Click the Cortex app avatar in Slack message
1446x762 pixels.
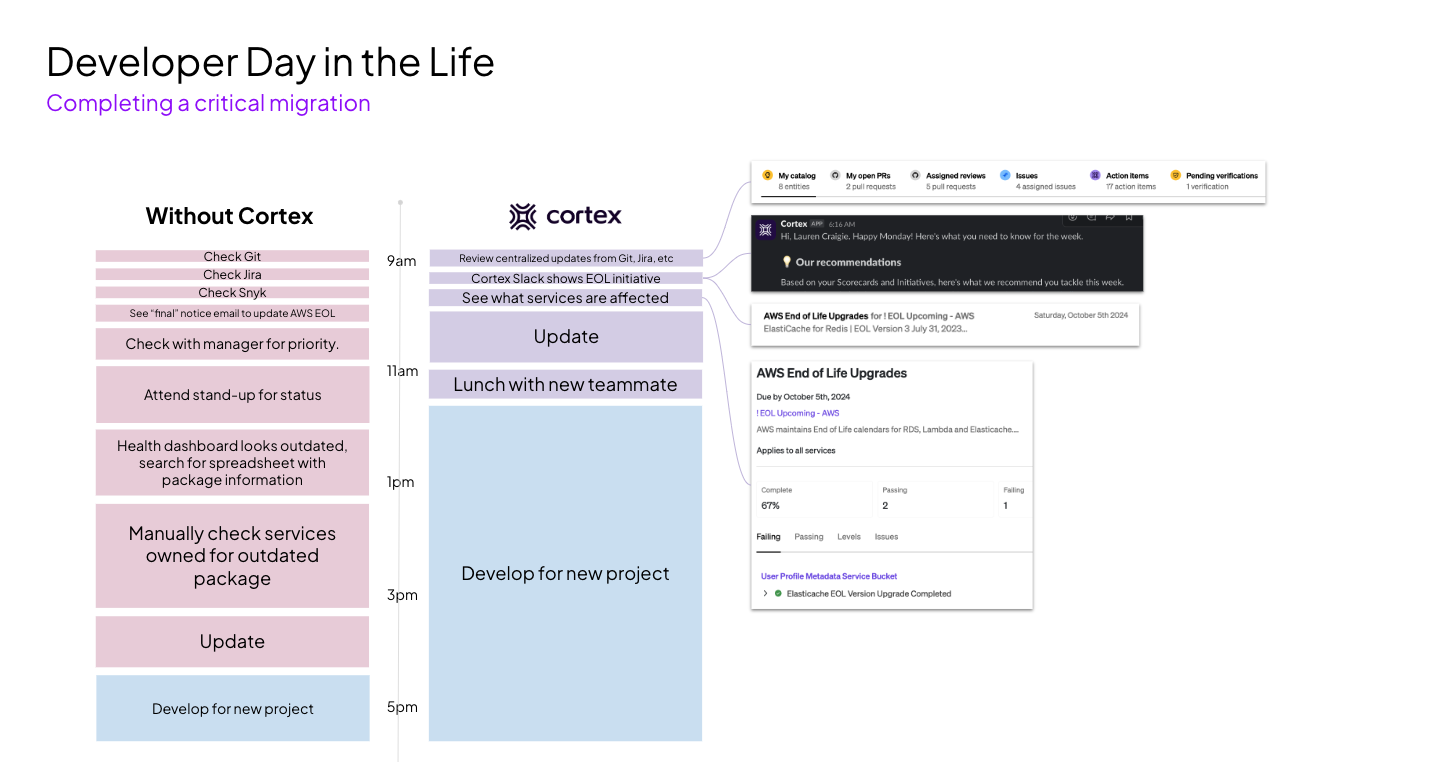pos(765,230)
